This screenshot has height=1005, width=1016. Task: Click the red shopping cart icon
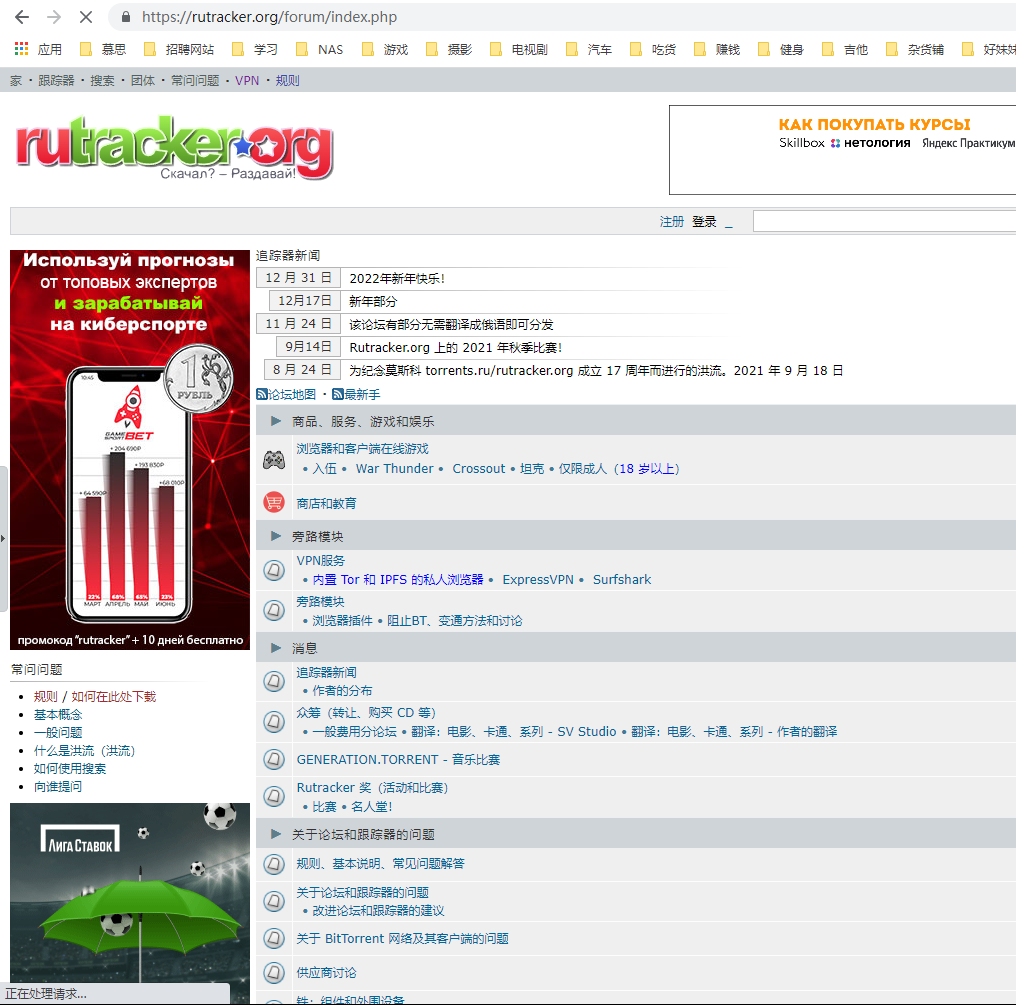tap(273, 503)
